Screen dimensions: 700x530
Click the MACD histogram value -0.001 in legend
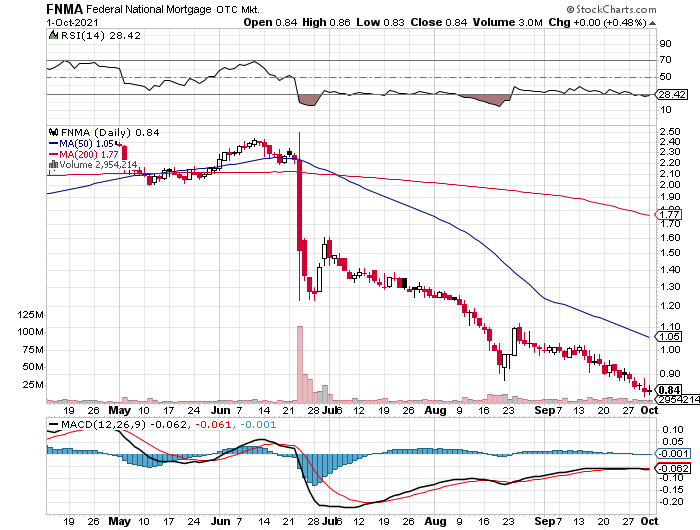pos(258,424)
